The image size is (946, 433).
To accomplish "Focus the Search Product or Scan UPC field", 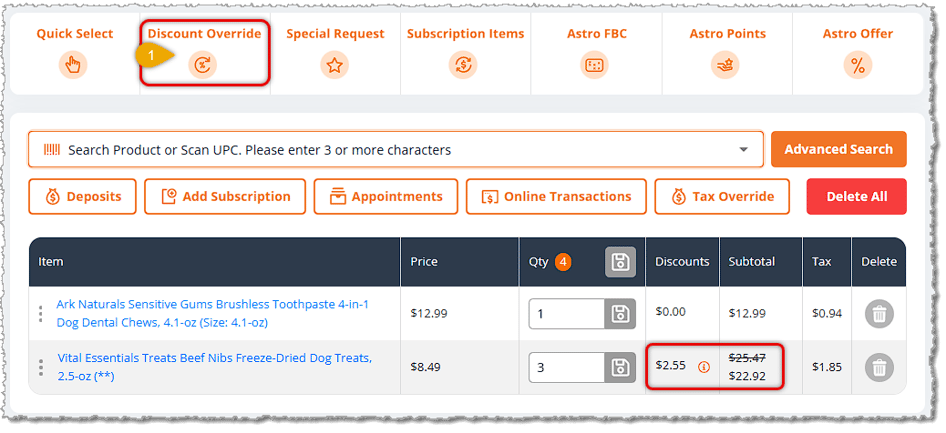I will (x=396, y=150).
